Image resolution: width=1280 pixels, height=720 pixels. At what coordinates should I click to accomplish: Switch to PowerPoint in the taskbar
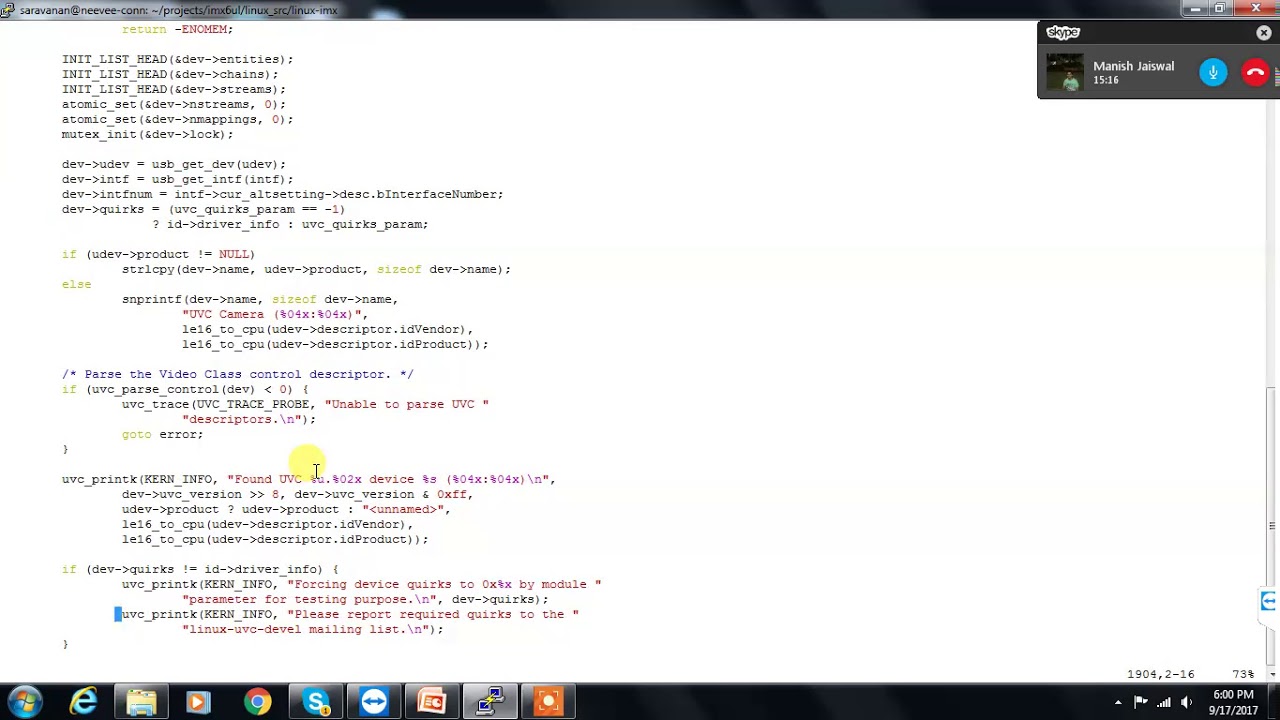(x=432, y=702)
